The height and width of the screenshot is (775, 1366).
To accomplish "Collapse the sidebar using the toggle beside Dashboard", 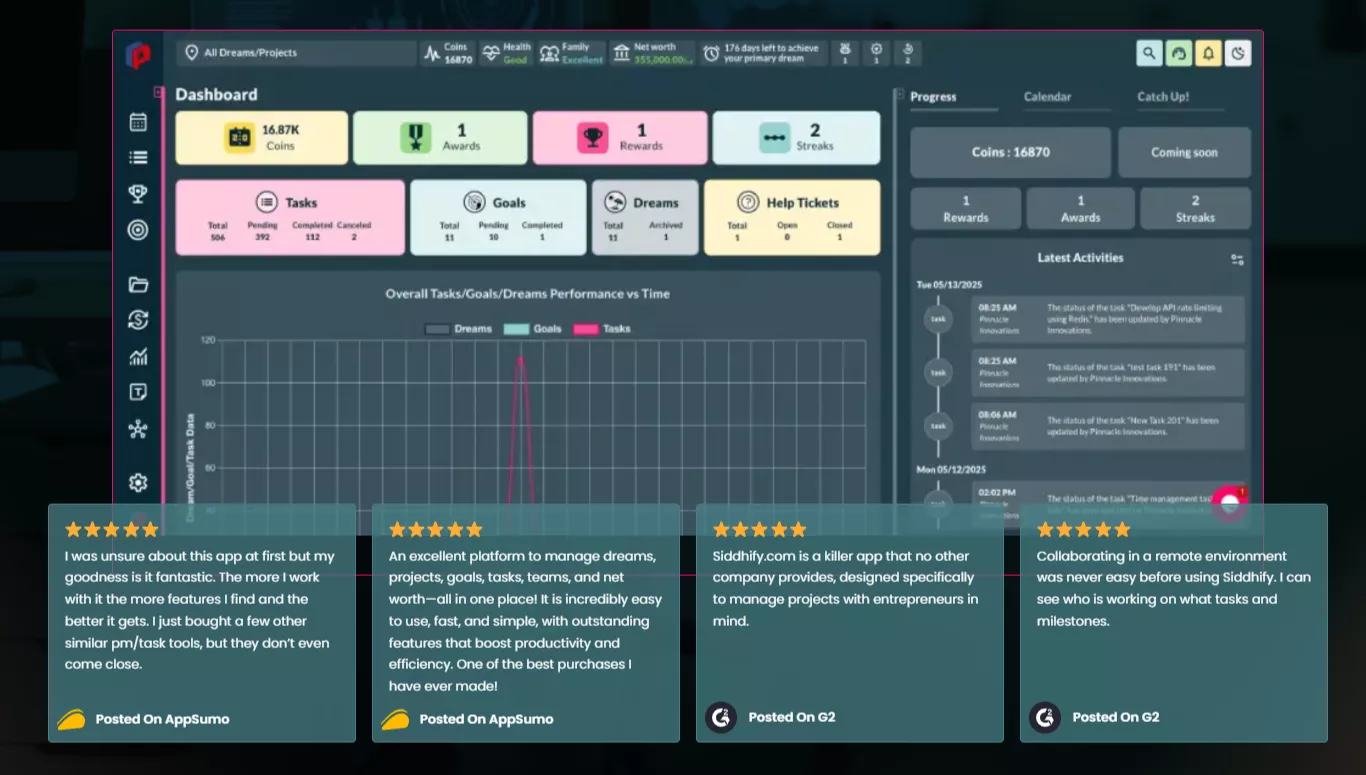I will coord(159,92).
